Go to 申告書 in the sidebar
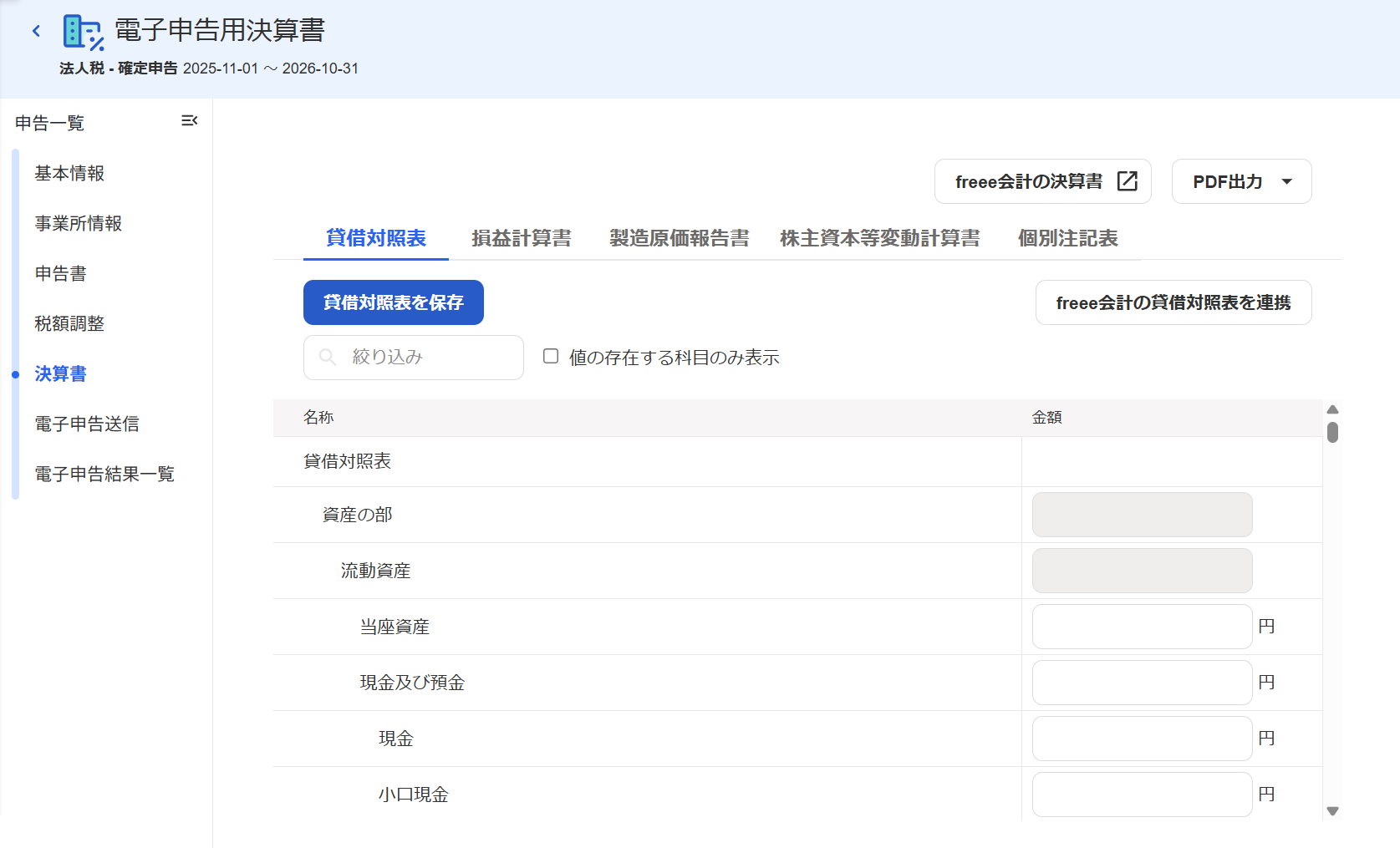 [60, 273]
